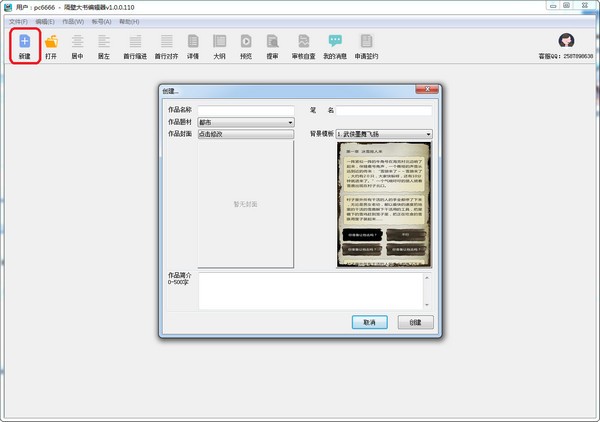Click the 申请签约 contract icon
The height and width of the screenshot is (422, 600).
tap(367, 42)
